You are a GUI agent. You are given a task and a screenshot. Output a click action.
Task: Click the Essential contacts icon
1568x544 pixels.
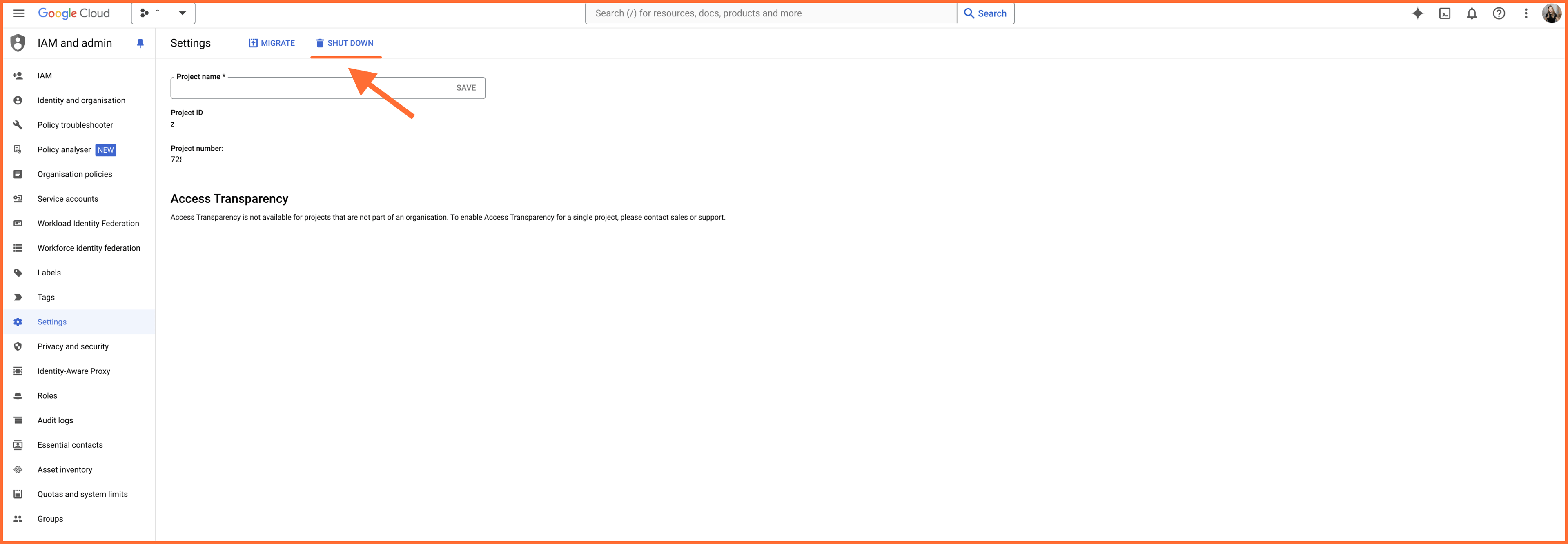(x=18, y=445)
